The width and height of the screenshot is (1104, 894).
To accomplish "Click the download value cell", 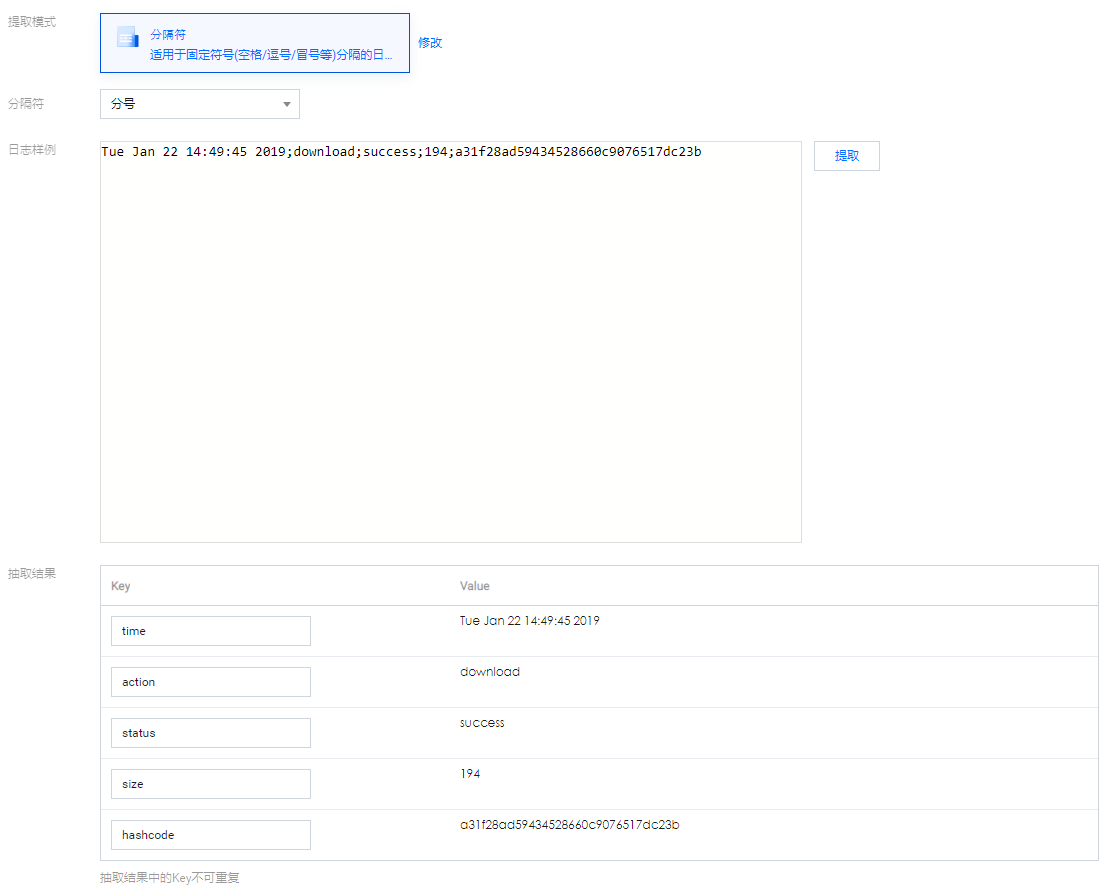I will [x=490, y=672].
